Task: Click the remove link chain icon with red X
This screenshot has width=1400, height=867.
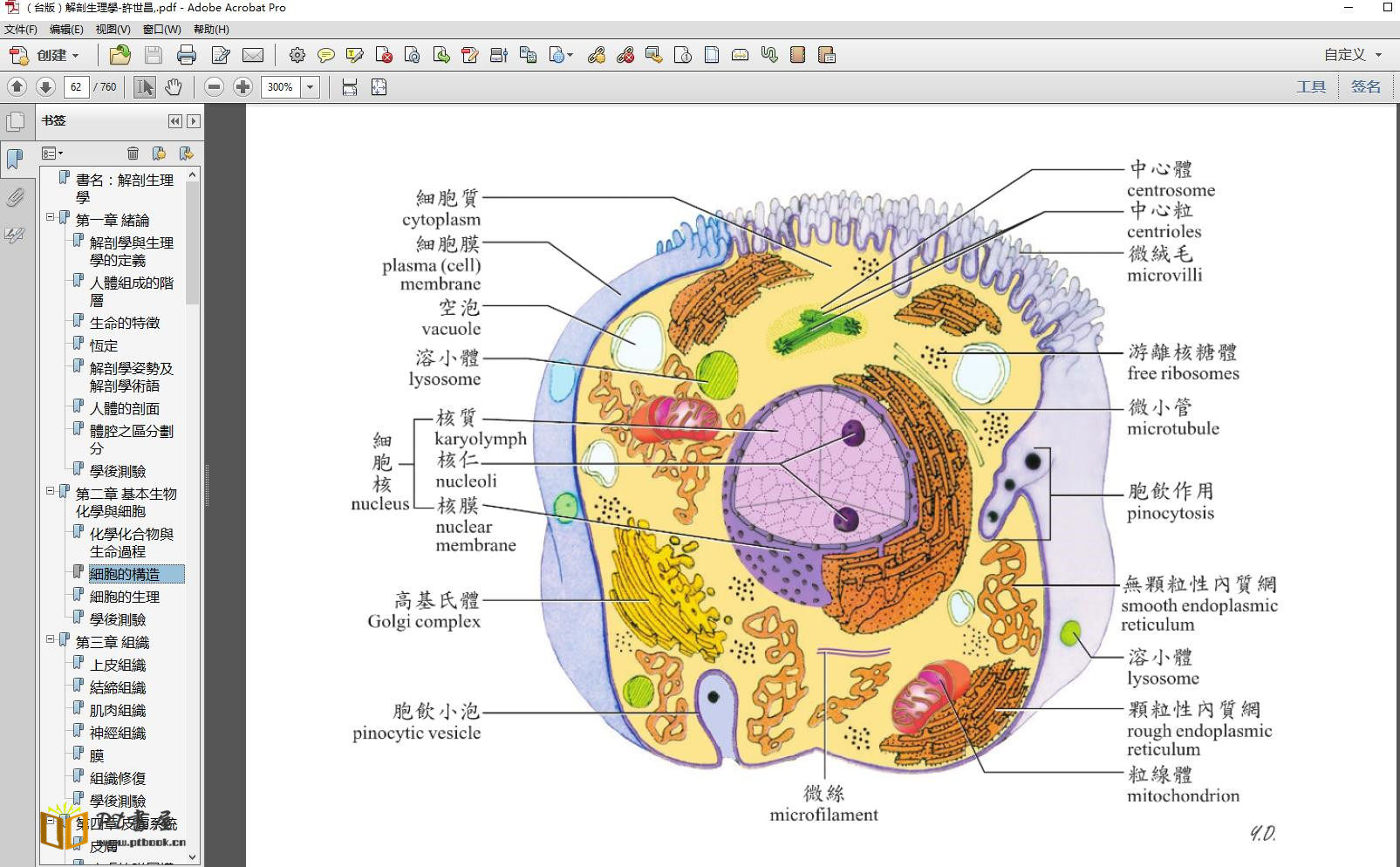Action: click(x=625, y=55)
